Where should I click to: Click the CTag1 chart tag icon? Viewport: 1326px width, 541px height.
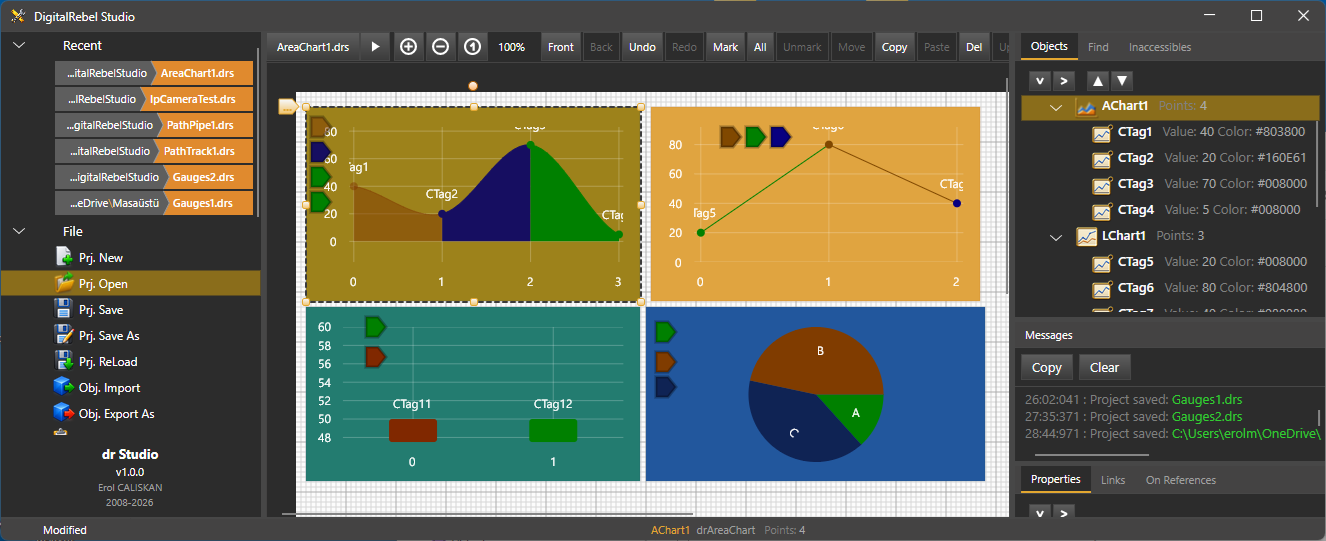pyautogui.click(x=1102, y=133)
